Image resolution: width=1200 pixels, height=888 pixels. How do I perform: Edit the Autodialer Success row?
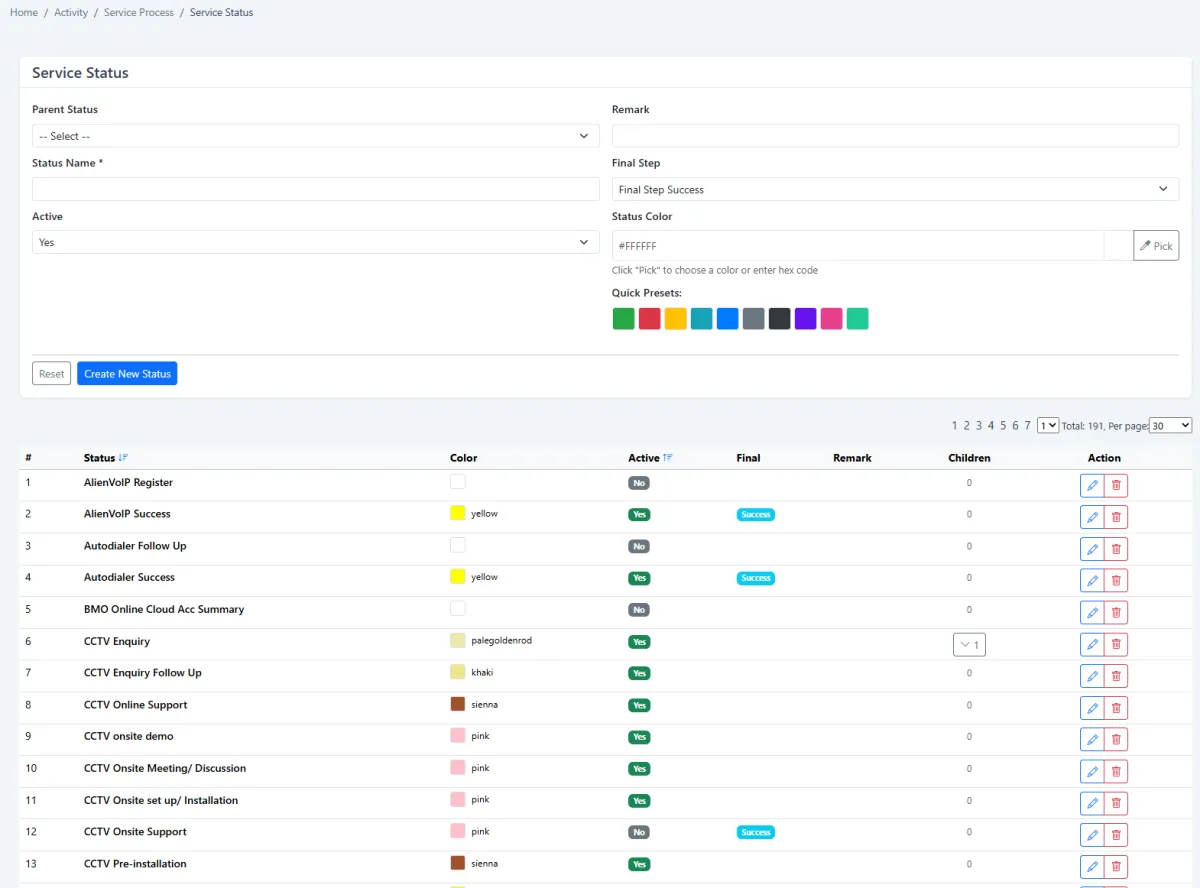[1092, 581]
